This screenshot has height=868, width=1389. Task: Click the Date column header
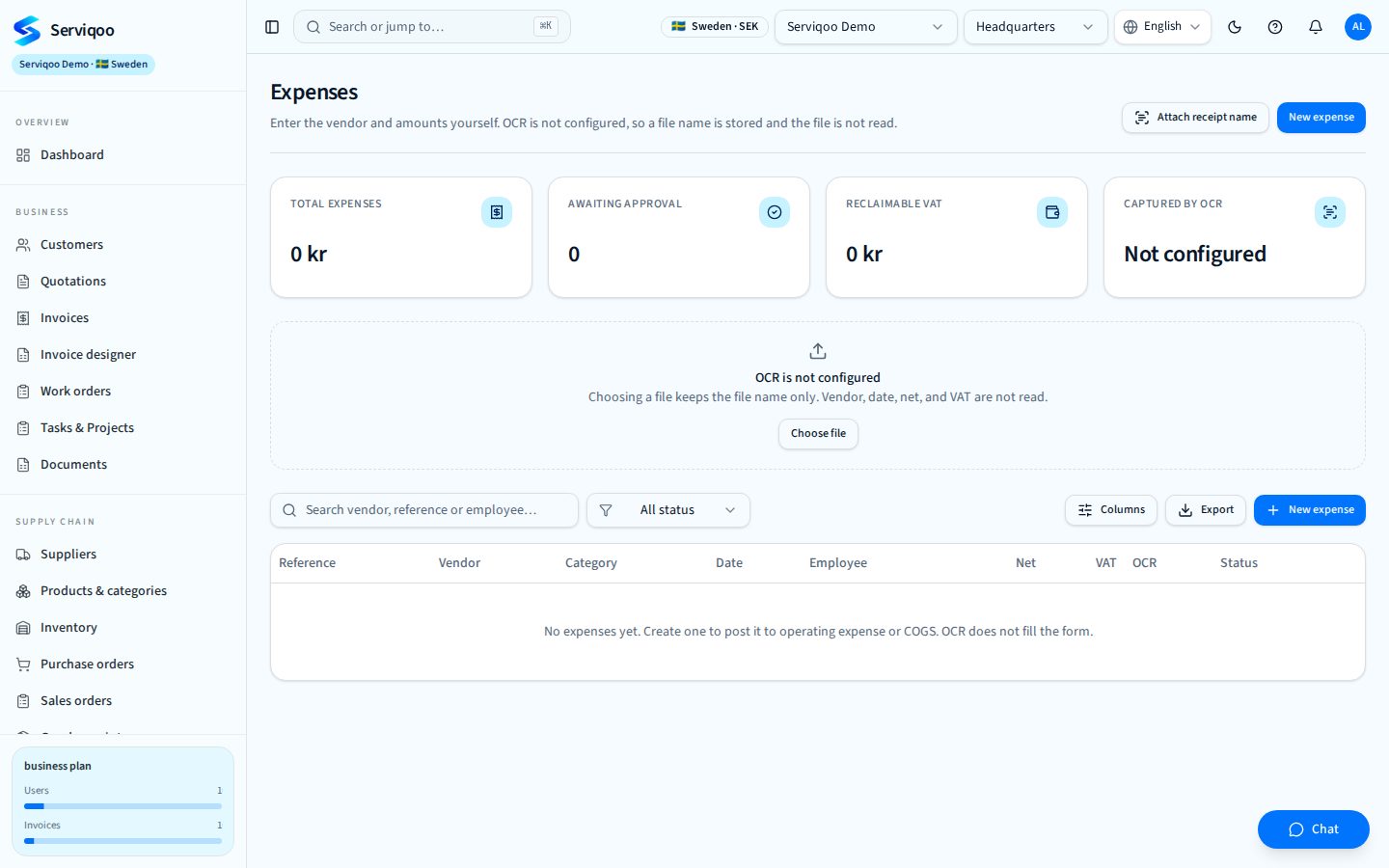tap(729, 563)
